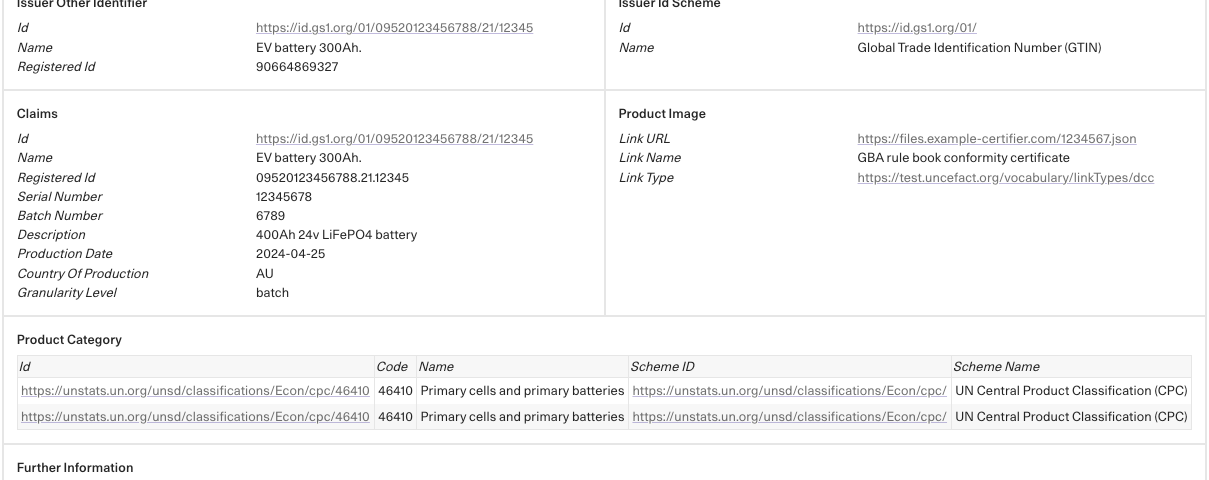Open first row's Scheme ID link

[789, 390]
